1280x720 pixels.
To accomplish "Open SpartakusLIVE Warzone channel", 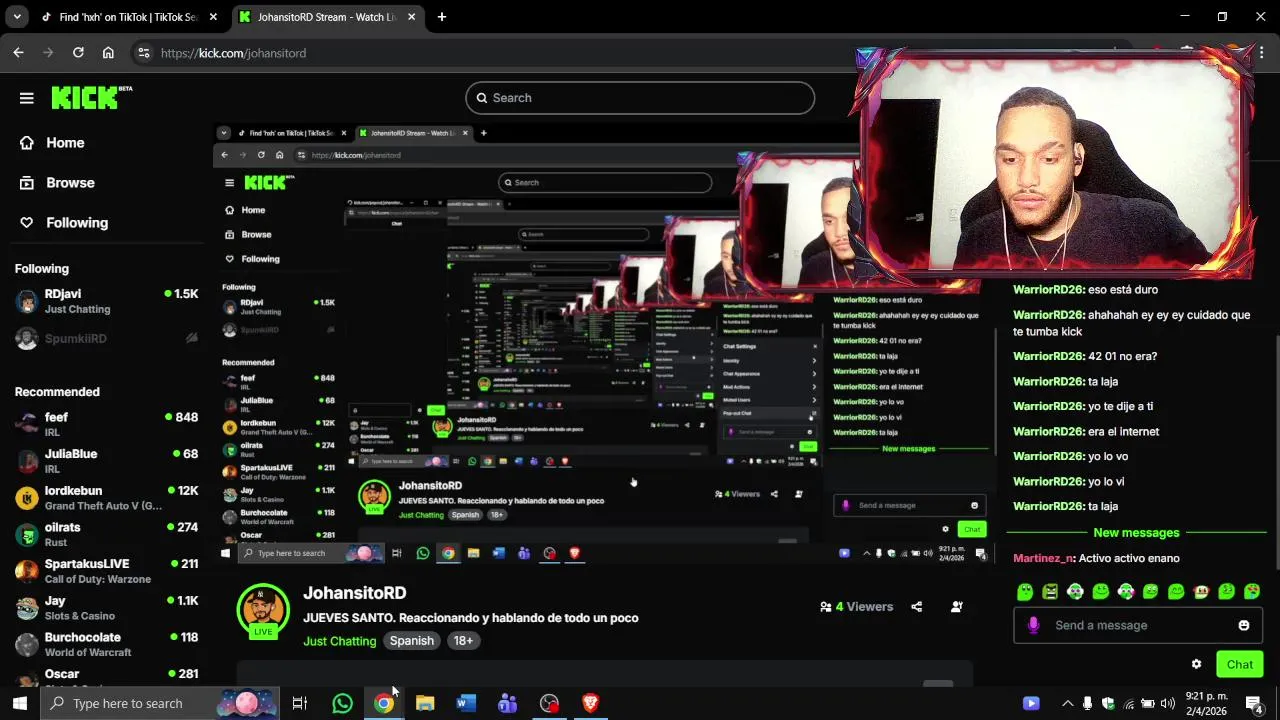I will (x=105, y=571).
